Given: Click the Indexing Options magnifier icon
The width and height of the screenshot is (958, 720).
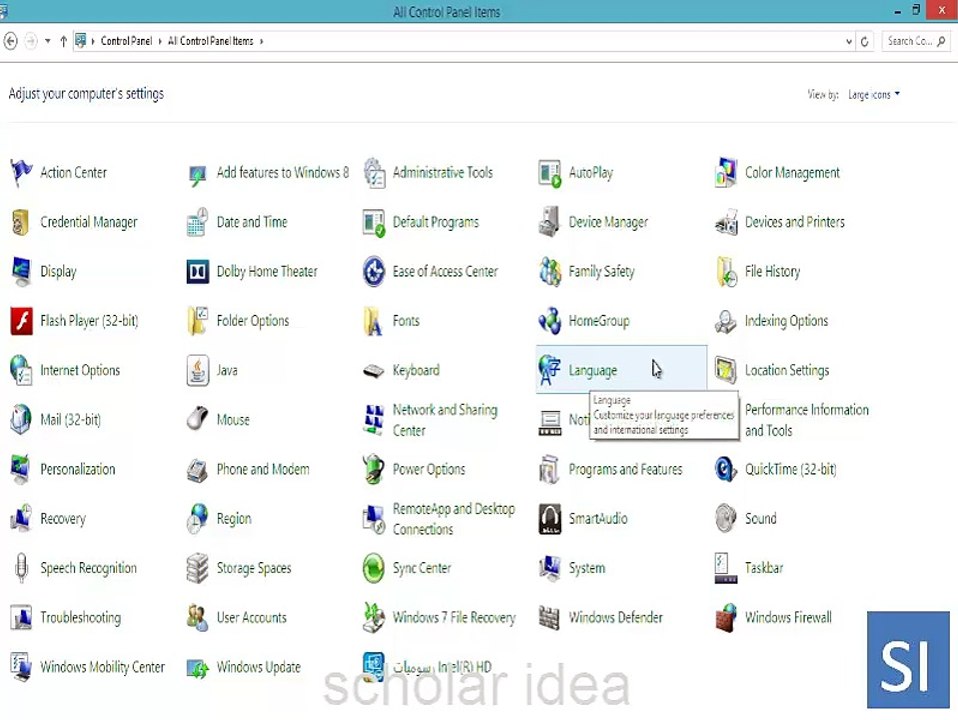Looking at the screenshot, I should click(726, 321).
